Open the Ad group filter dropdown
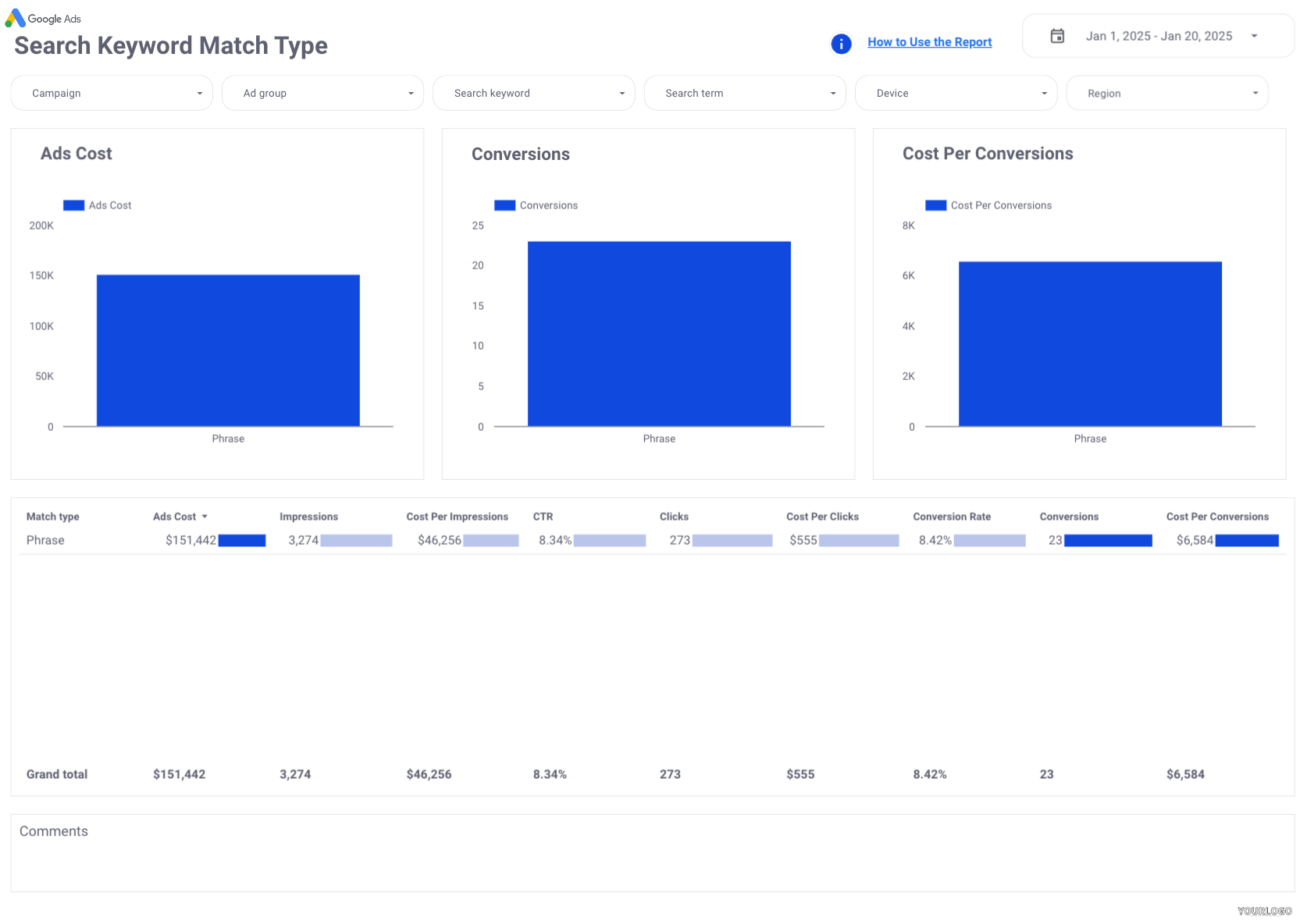This screenshot has height=924, width=1307. [x=322, y=93]
